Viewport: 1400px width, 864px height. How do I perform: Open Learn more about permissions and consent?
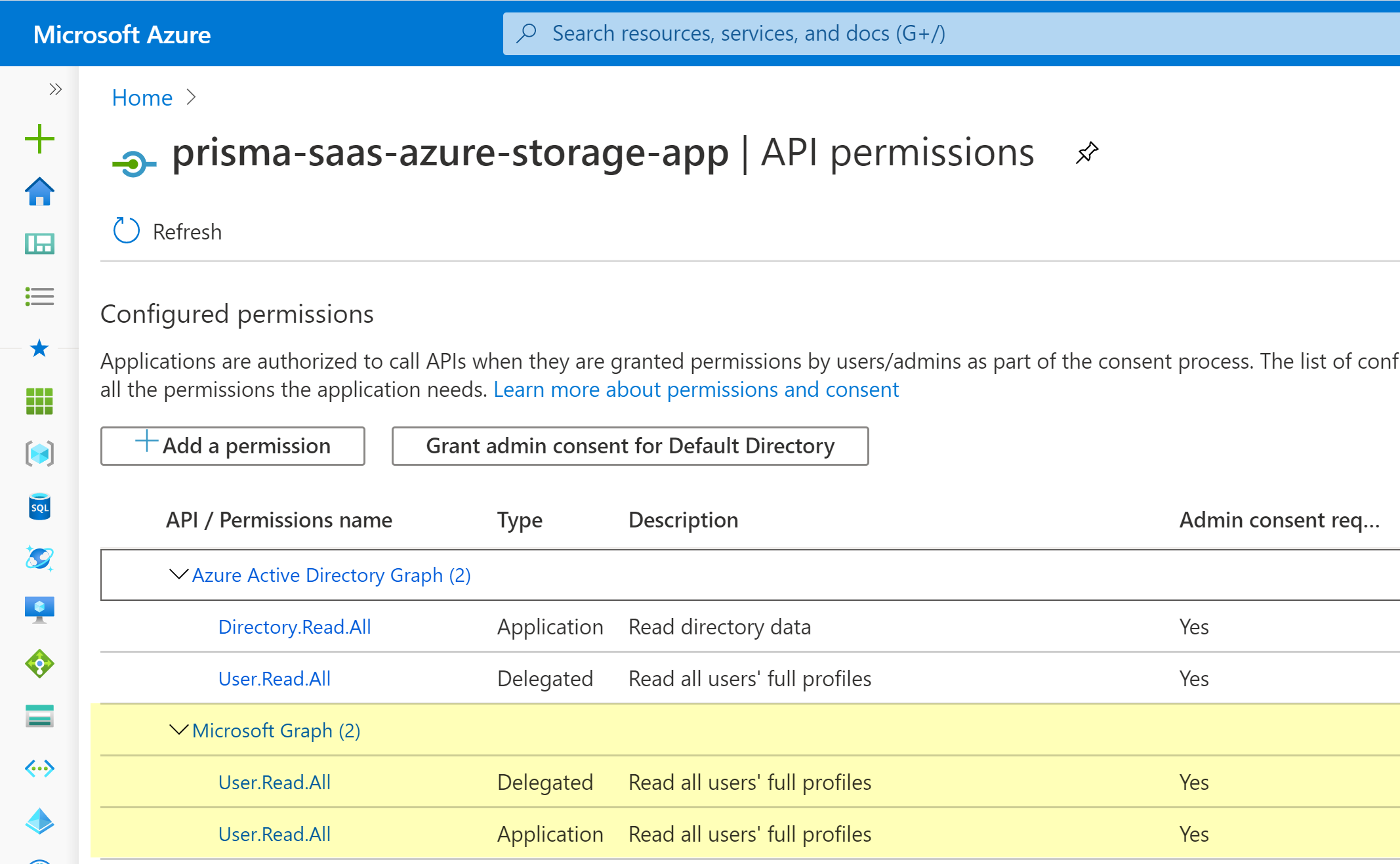[x=696, y=389]
